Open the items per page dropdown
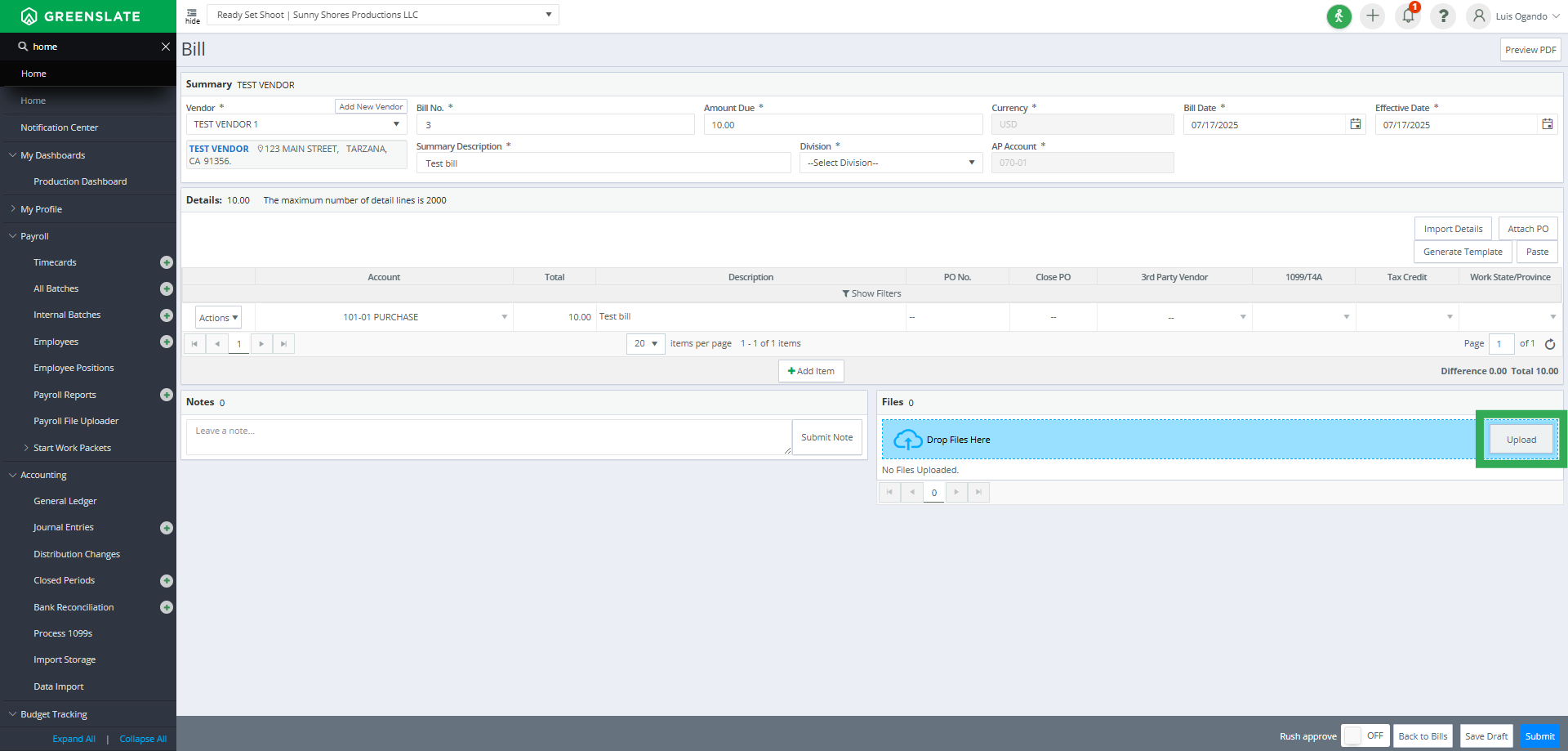This screenshot has width=1568, height=751. click(x=644, y=344)
